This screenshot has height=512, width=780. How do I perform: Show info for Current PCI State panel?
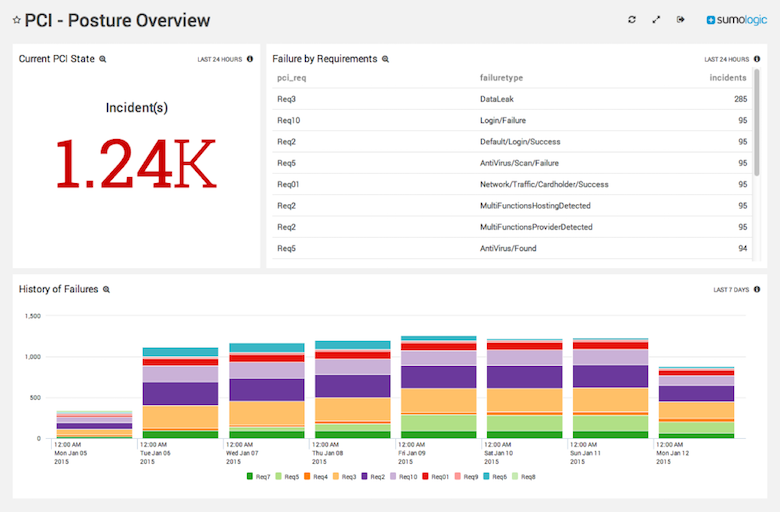[250, 59]
